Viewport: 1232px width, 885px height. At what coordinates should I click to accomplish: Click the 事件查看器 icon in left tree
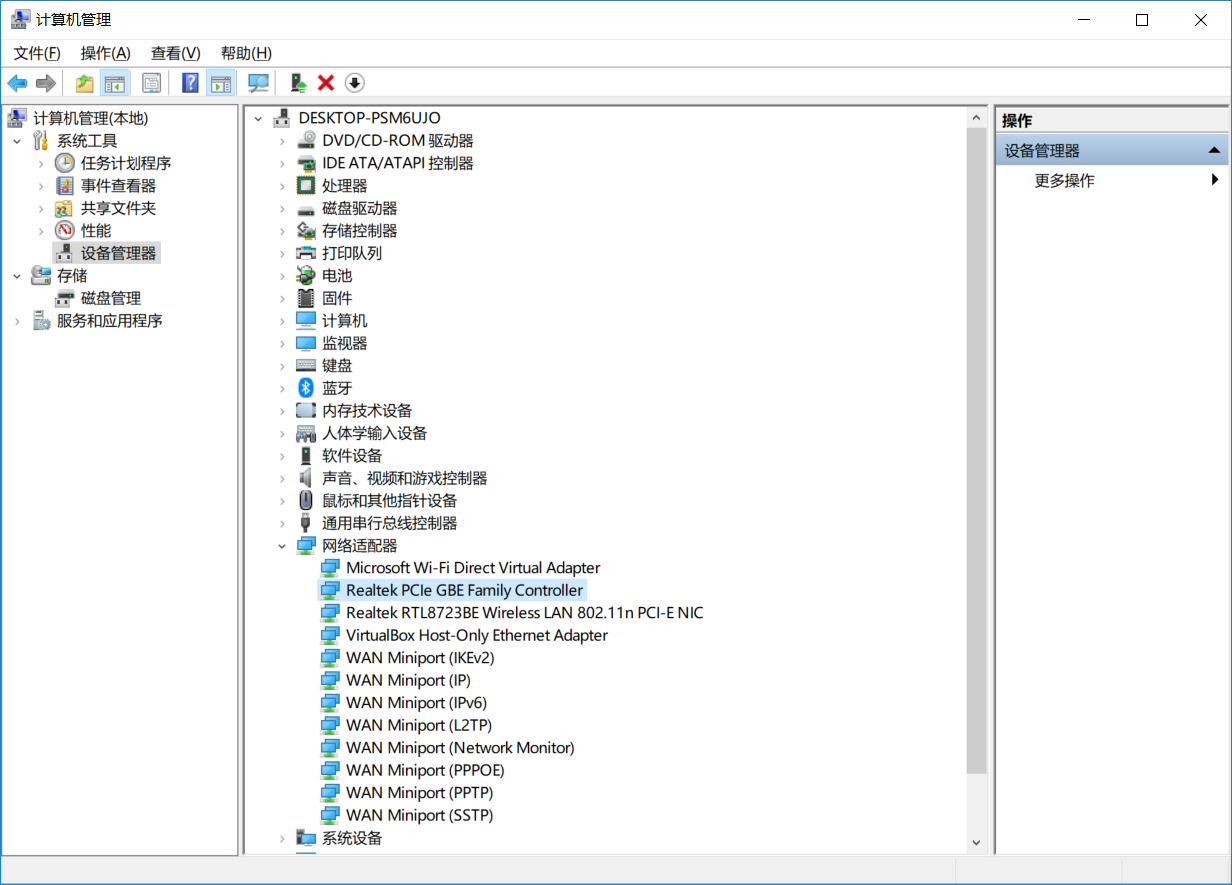[x=64, y=186]
